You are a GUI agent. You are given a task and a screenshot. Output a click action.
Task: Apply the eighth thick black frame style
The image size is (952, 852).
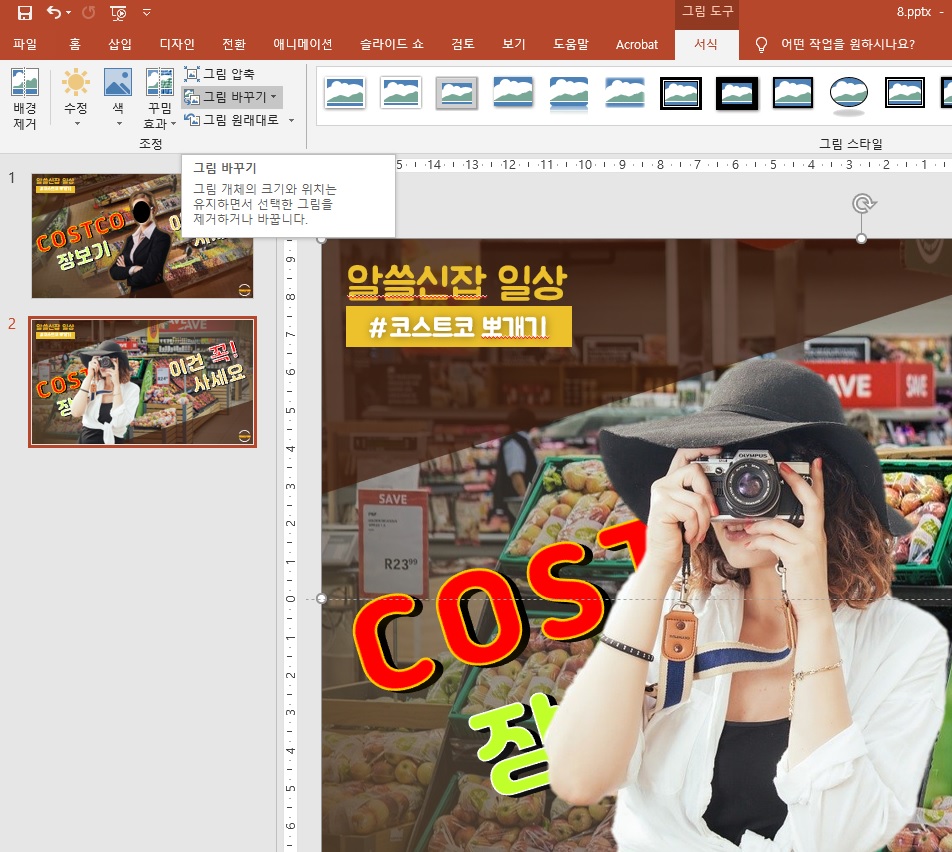[x=737, y=93]
